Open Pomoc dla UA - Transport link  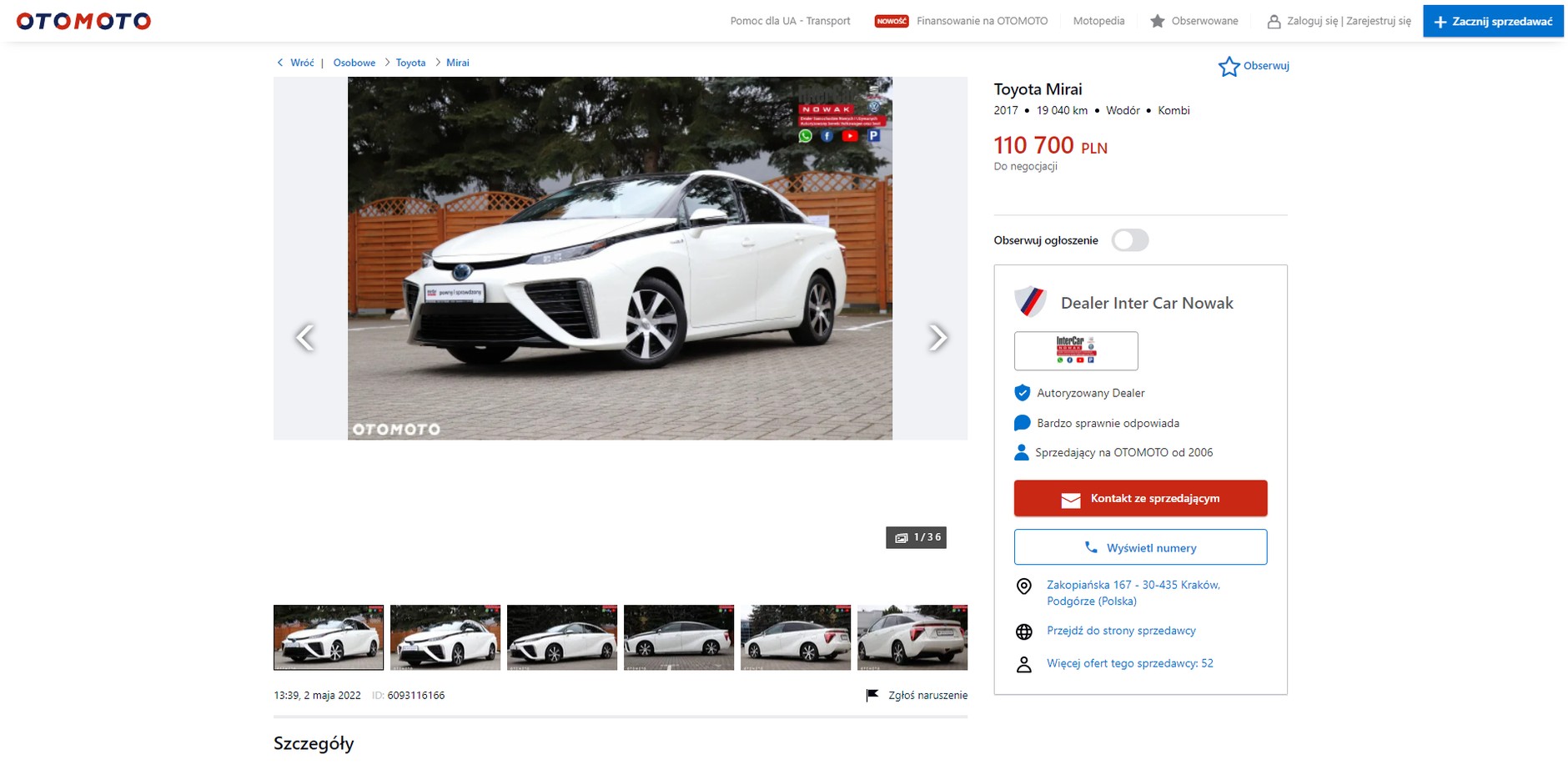(790, 21)
